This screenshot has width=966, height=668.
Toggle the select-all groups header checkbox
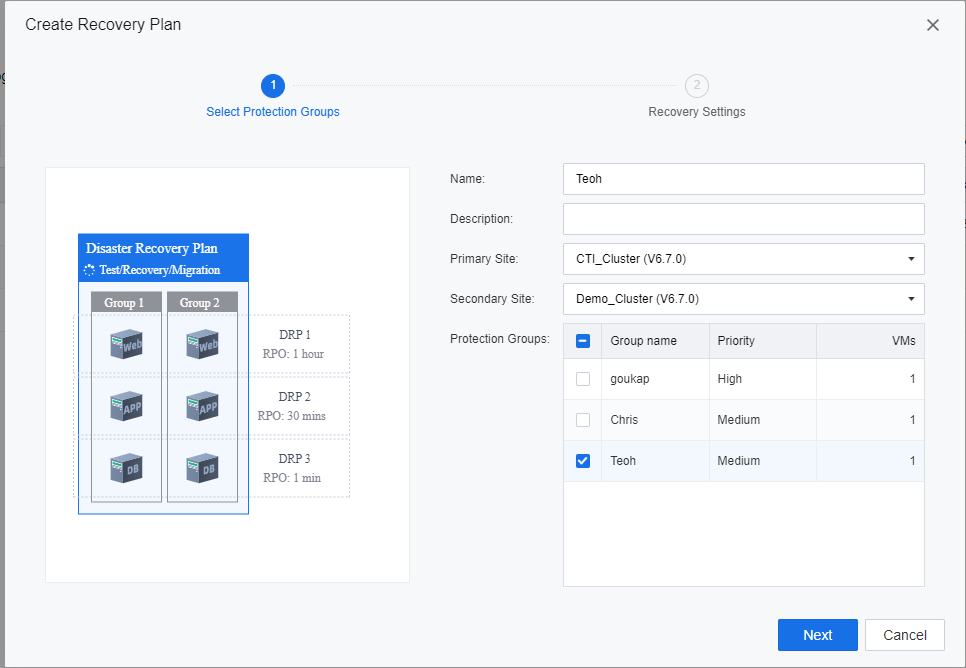583,341
